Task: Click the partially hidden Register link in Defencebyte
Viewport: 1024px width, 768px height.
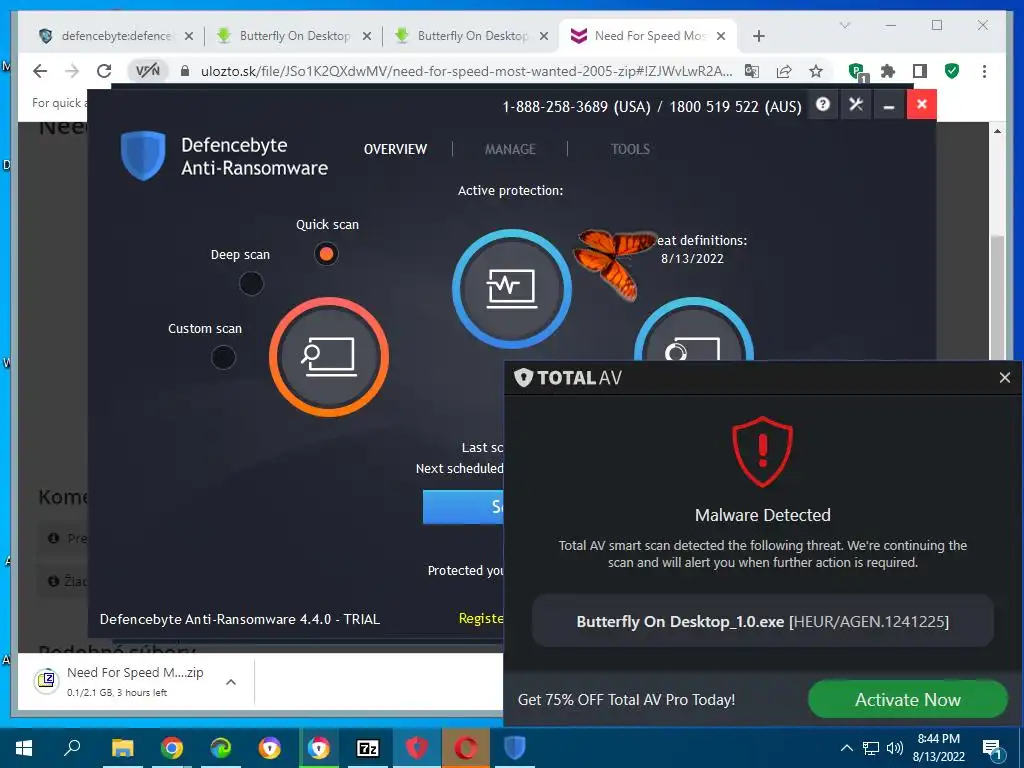Action: pyautogui.click(x=481, y=618)
